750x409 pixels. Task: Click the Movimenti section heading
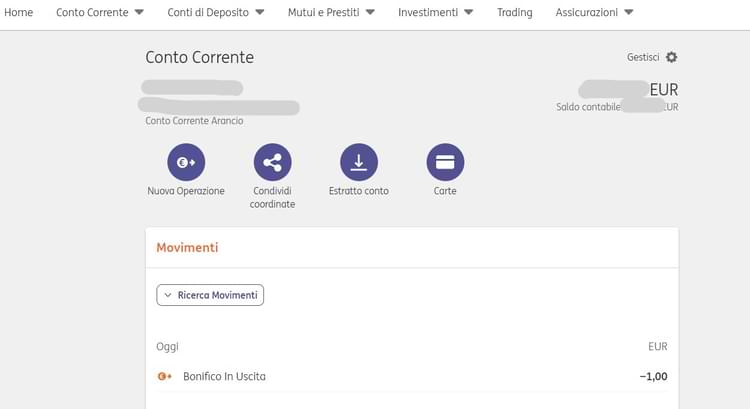click(x=188, y=247)
